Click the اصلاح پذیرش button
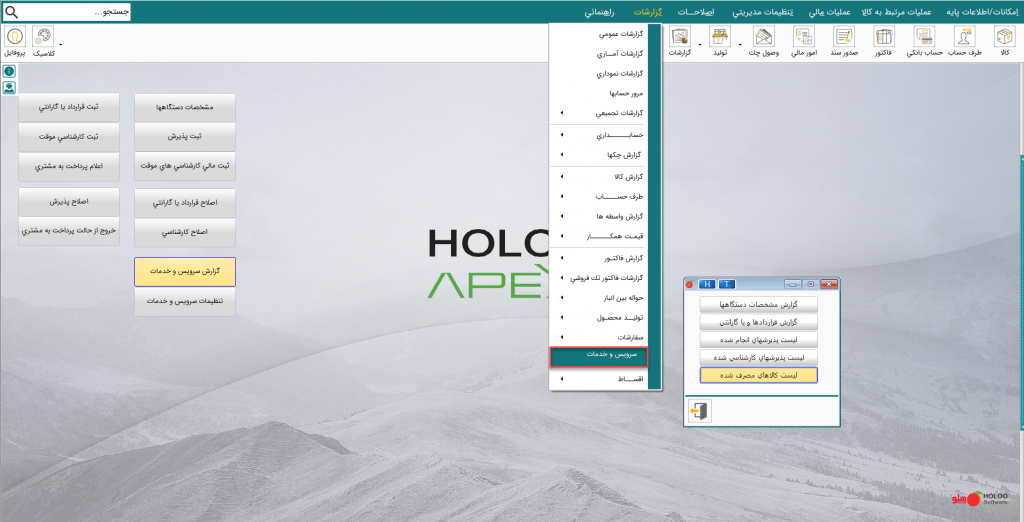The width and height of the screenshot is (1024, 522). (x=69, y=202)
